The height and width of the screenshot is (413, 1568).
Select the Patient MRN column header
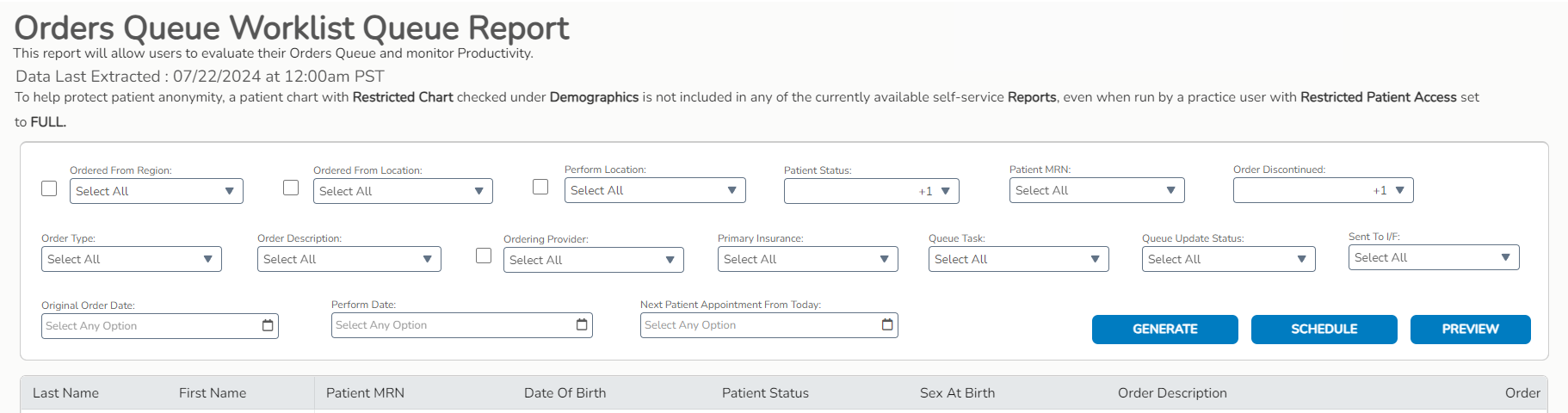click(365, 393)
